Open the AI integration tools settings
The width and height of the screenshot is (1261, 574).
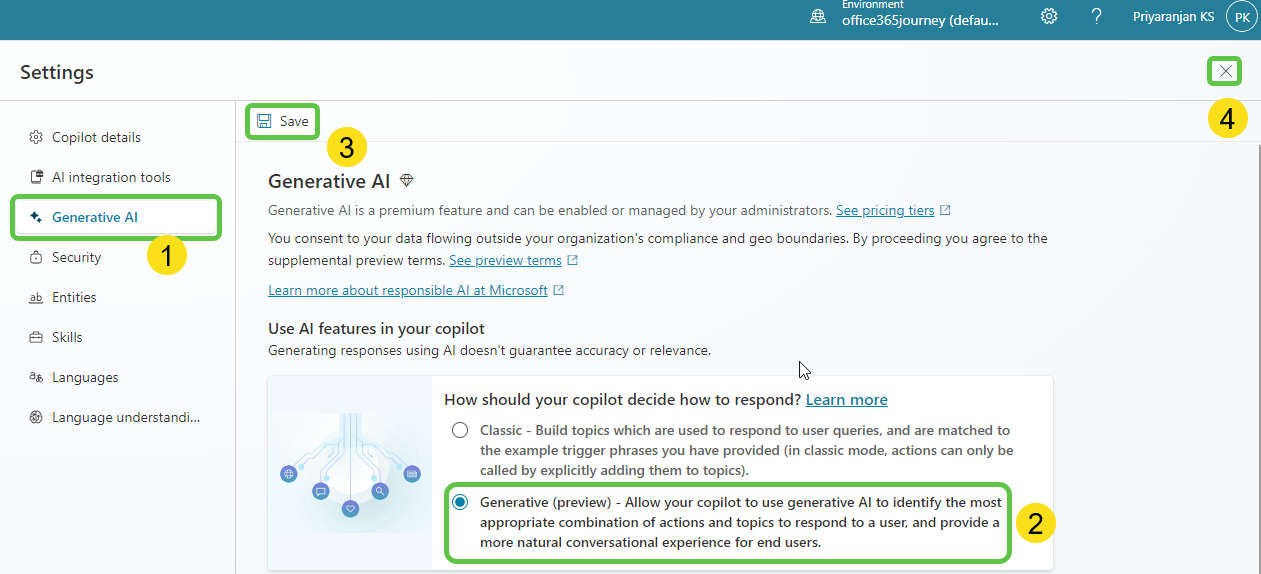point(111,177)
